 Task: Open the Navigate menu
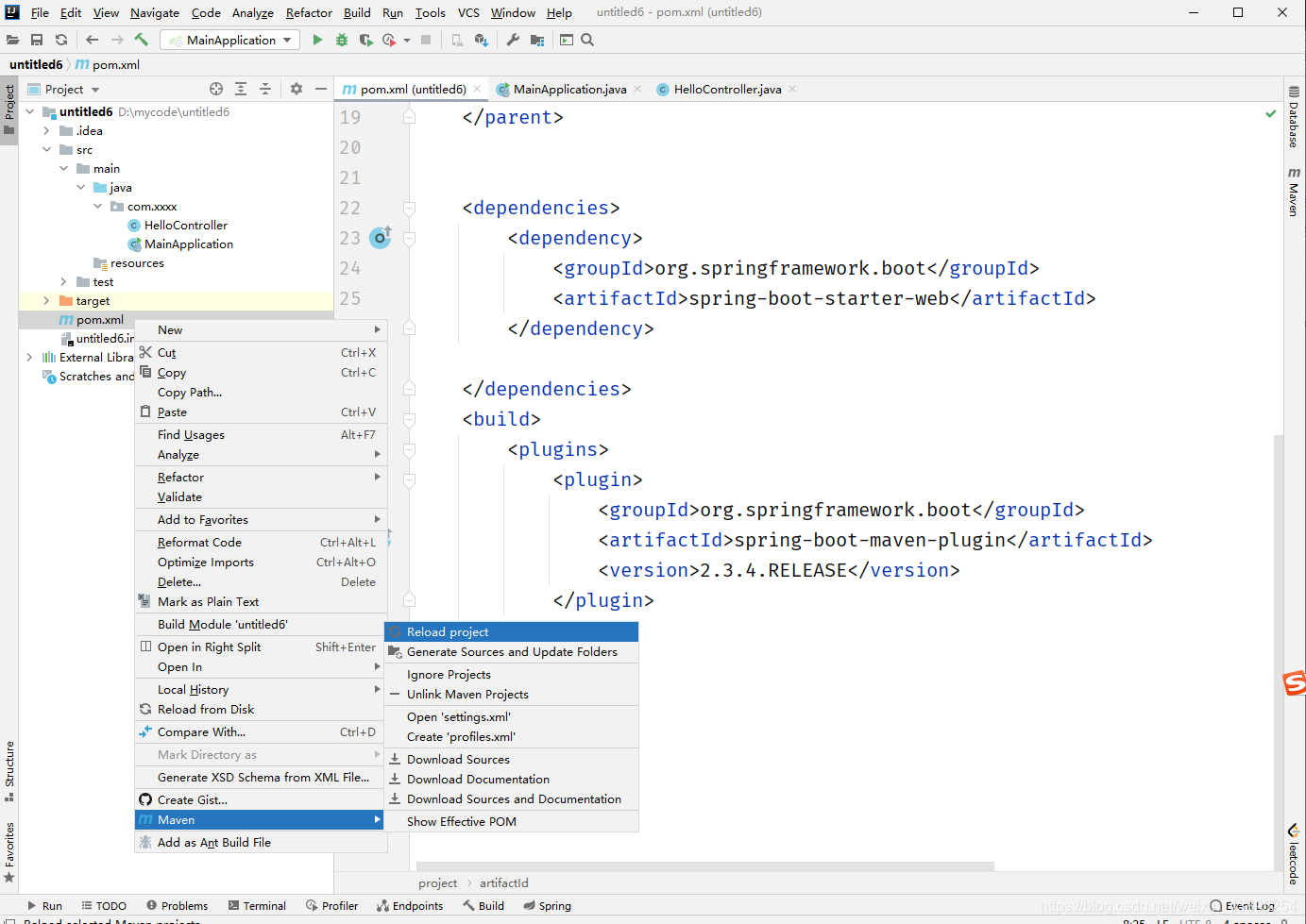pos(154,12)
